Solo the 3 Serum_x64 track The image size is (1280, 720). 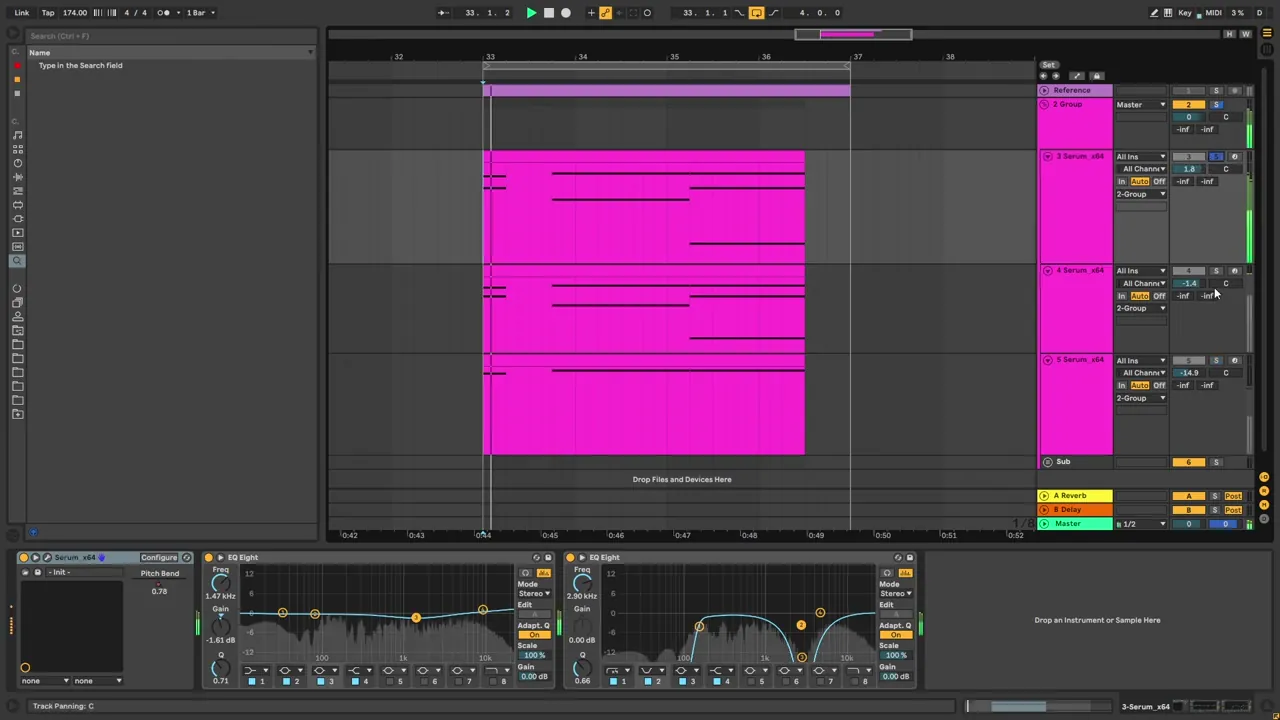pyautogui.click(x=1217, y=157)
